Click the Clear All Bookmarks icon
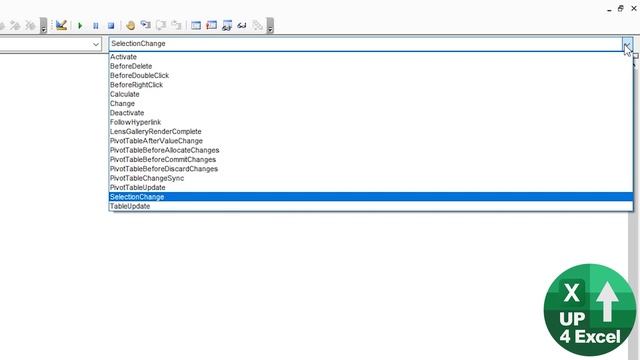 point(30,26)
